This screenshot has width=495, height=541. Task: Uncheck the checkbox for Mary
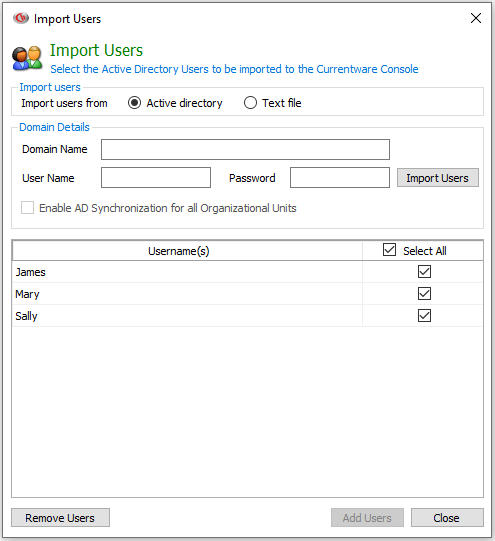coord(424,294)
